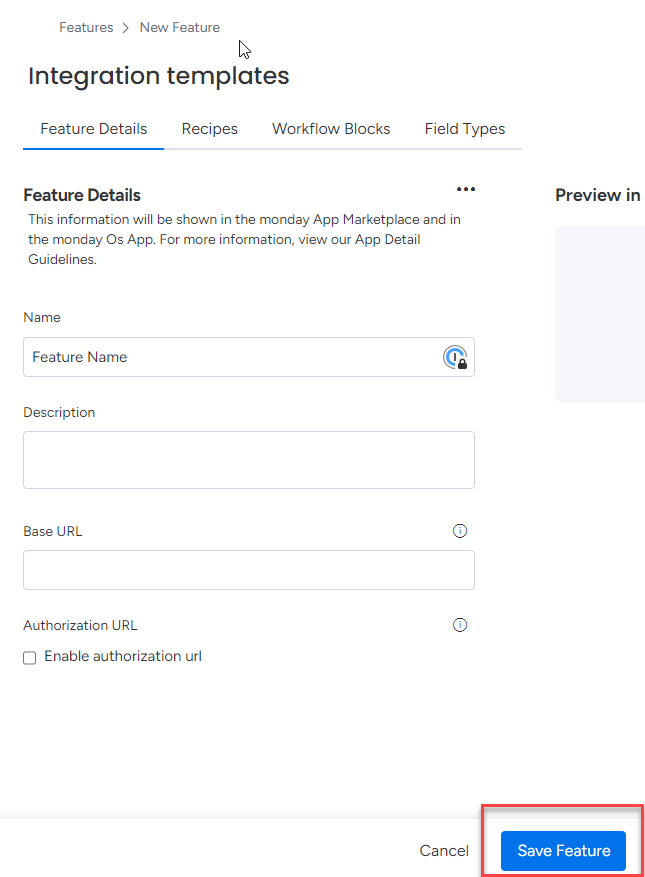645x877 pixels.
Task: Click the New Feature breadcrumb
Action: tap(180, 27)
